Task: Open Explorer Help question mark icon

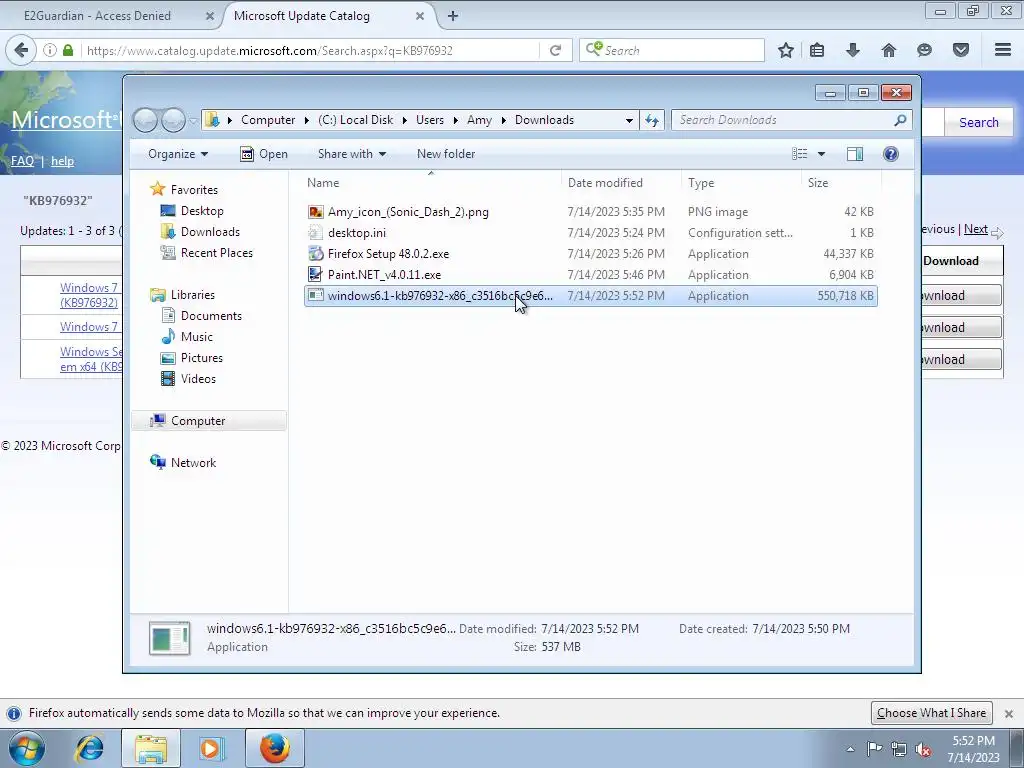Action: pos(890,153)
